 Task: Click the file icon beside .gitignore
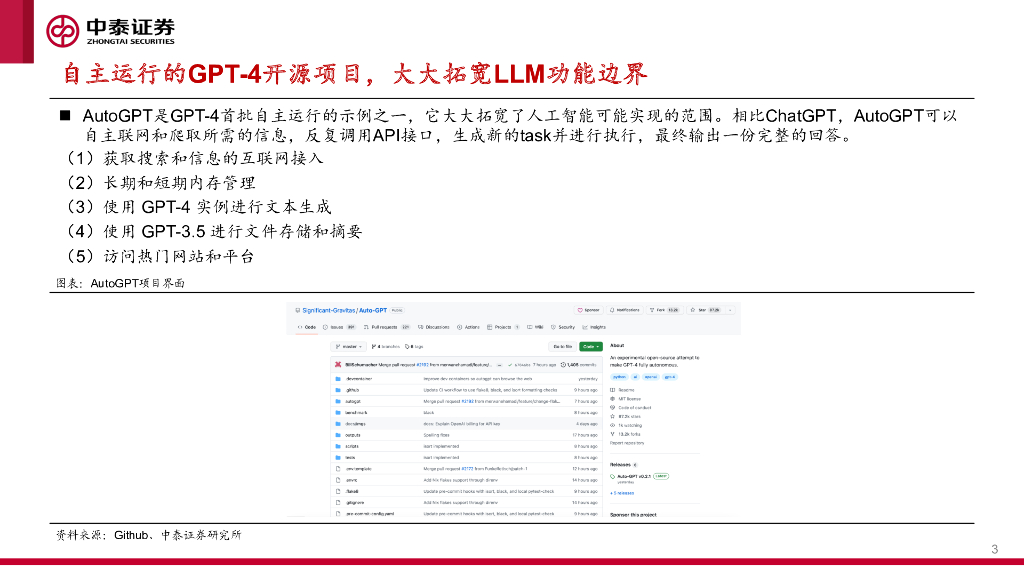pyautogui.click(x=338, y=502)
